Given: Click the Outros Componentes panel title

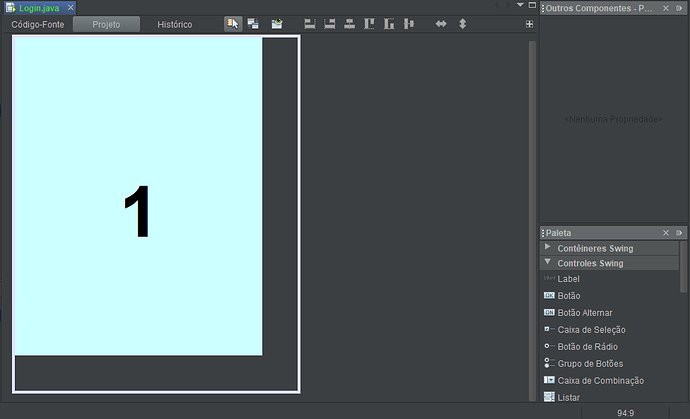Looking at the screenshot, I should click(x=599, y=8).
